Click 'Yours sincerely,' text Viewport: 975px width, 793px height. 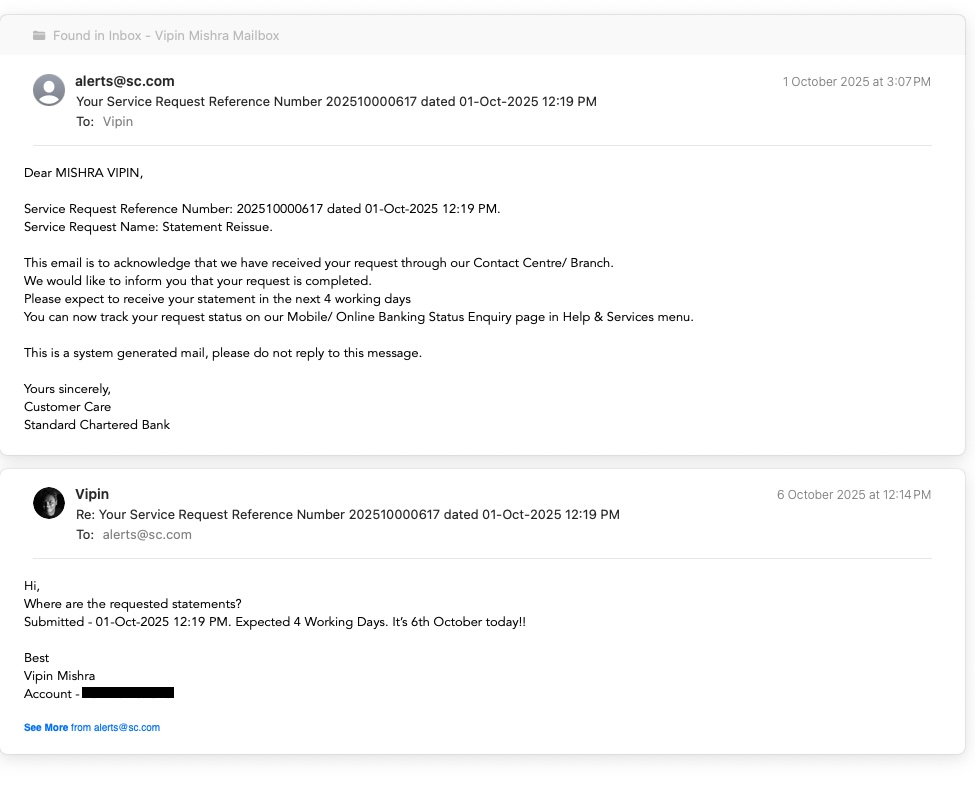point(67,389)
